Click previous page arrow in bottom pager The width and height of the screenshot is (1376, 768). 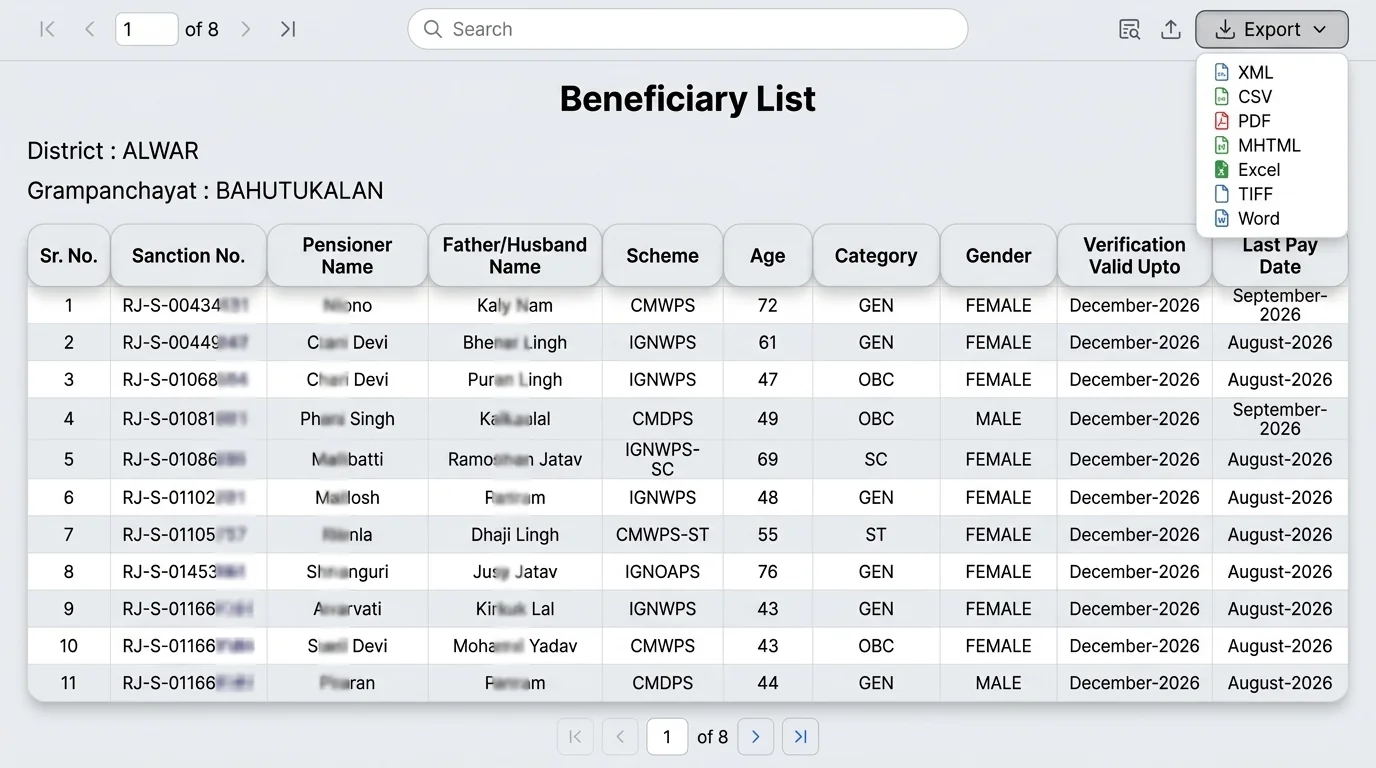tap(620, 737)
